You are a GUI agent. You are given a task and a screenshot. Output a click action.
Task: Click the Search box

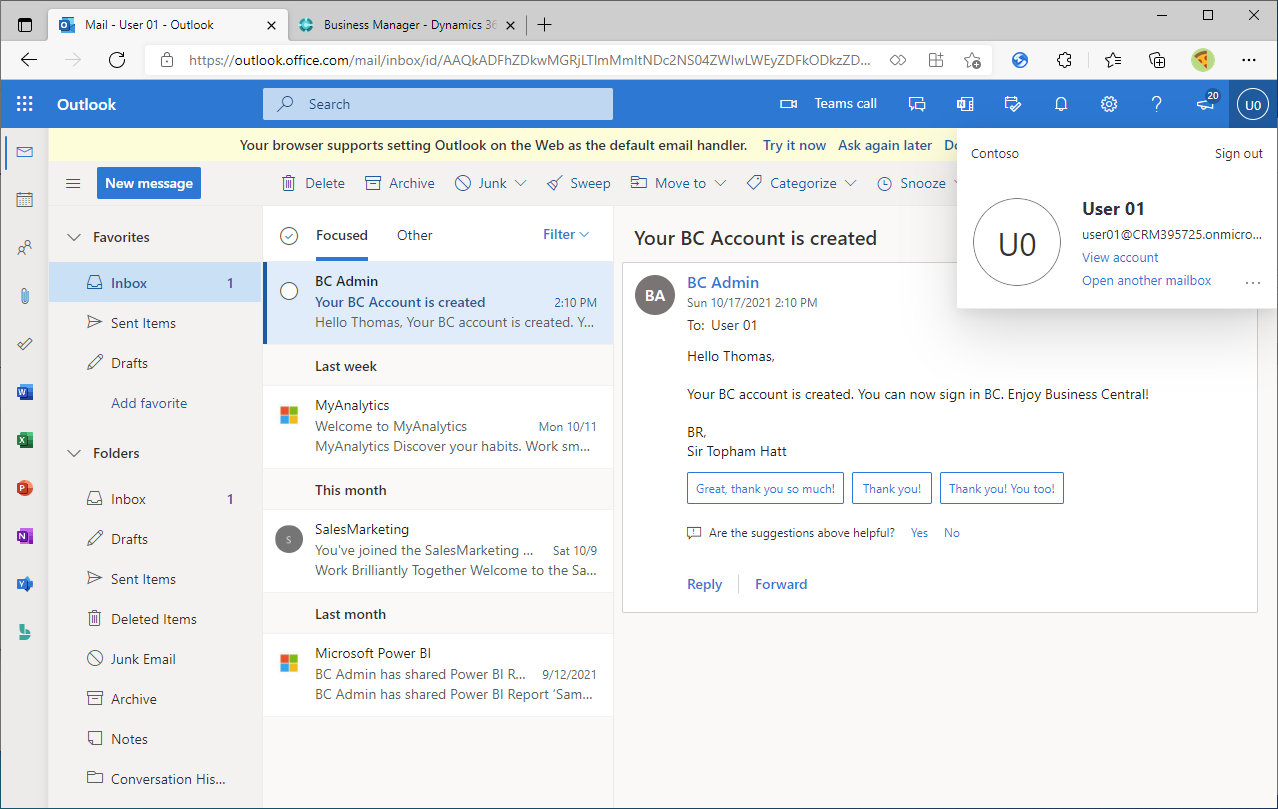click(x=437, y=103)
